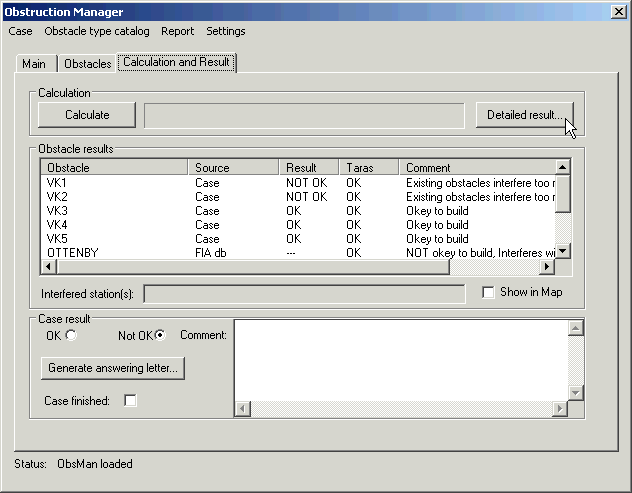Click the FIA db source cell
Image resolution: width=632 pixels, height=493 pixels.
point(210,253)
